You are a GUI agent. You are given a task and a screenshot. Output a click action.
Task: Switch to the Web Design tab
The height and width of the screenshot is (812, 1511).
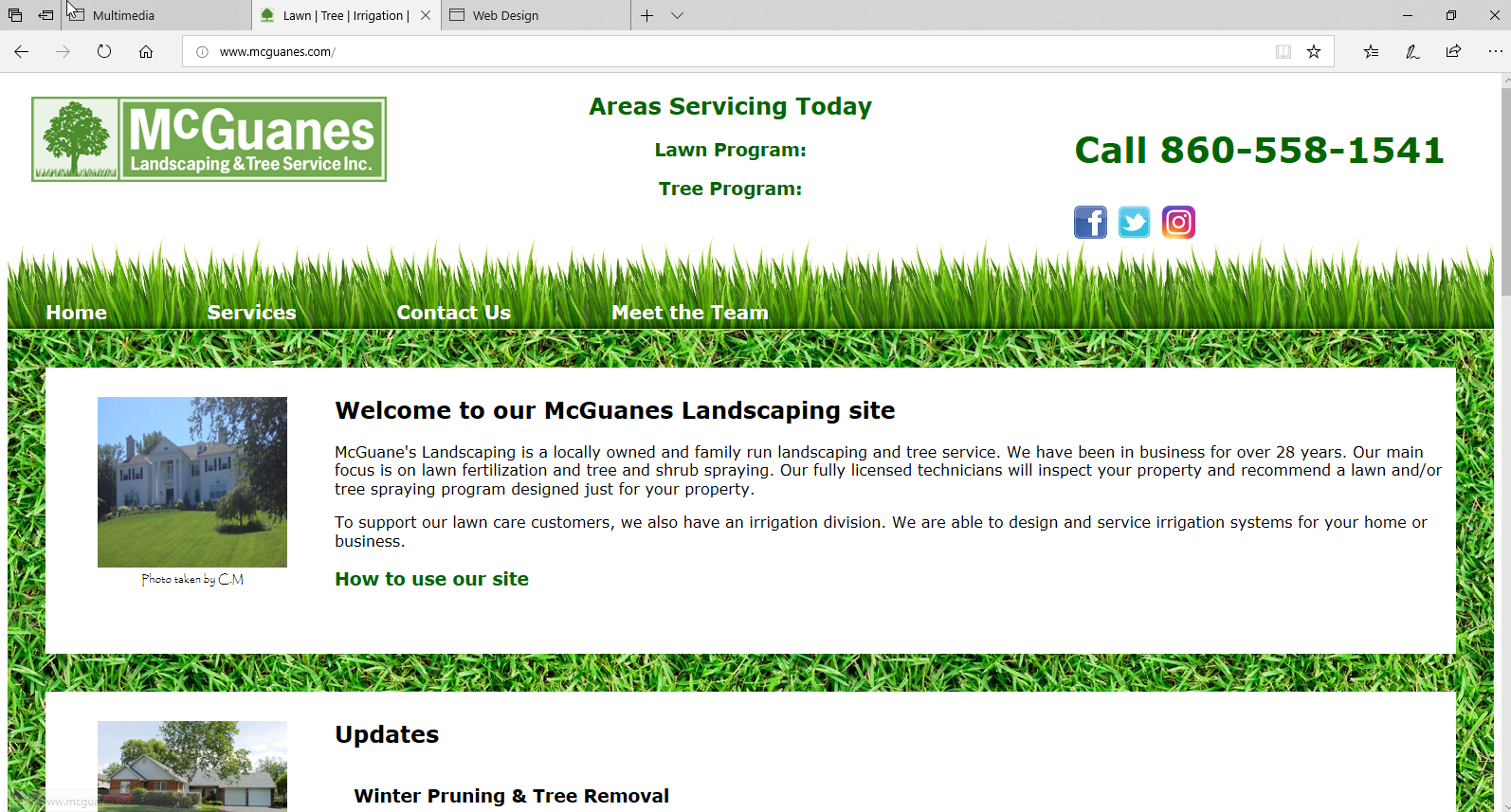[x=536, y=15]
